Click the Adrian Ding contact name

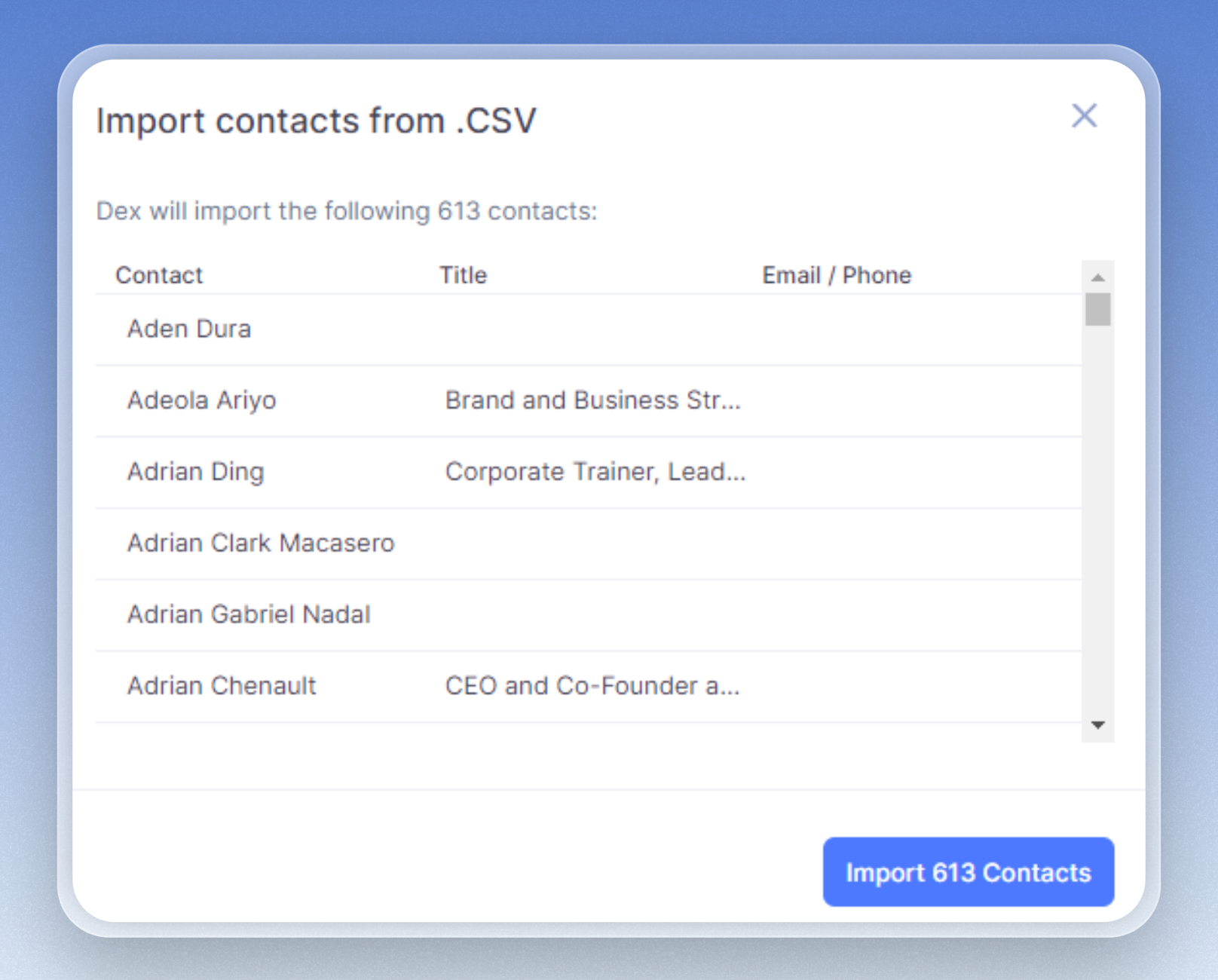pyautogui.click(x=195, y=472)
